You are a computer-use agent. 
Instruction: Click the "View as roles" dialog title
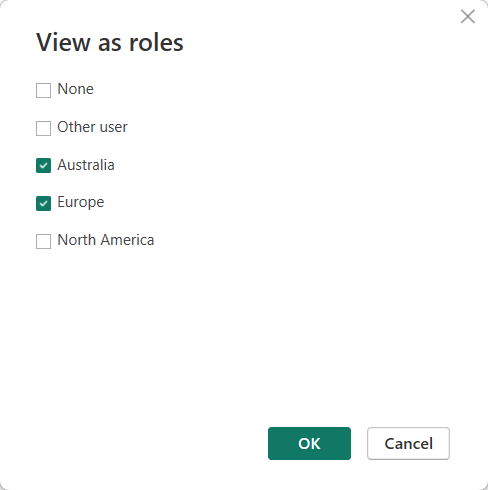click(110, 43)
